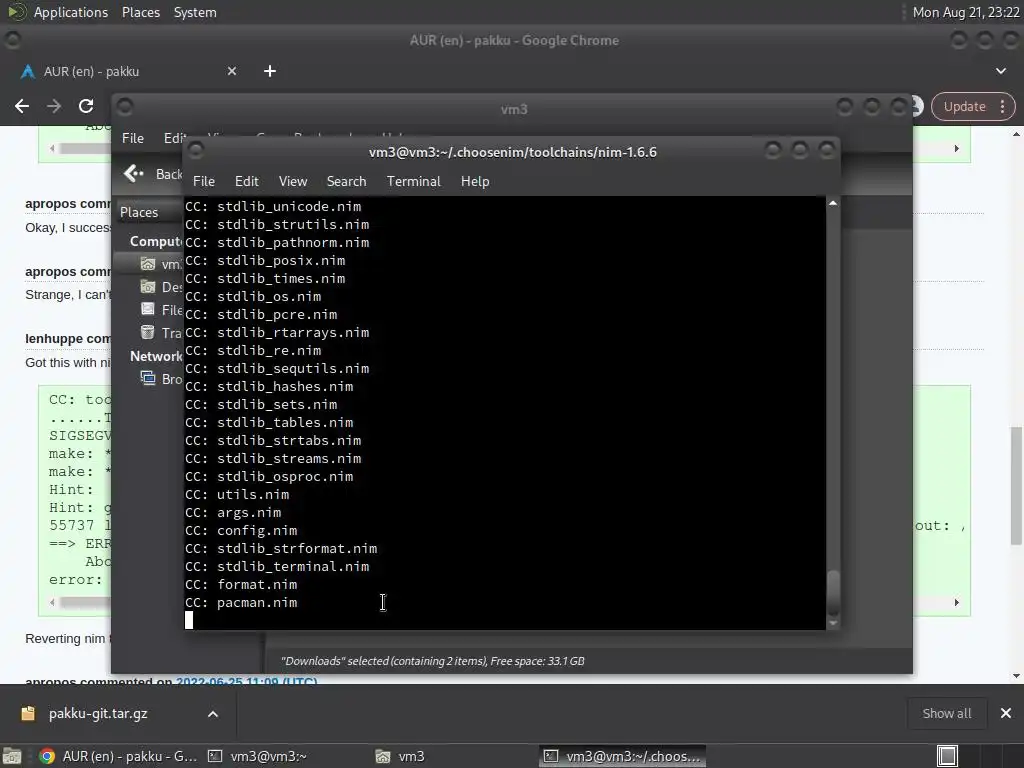The width and height of the screenshot is (1024, 768).
Task: Switch to vm3@vm3:~ terminal taskbar item
Action: pos(258,756)
